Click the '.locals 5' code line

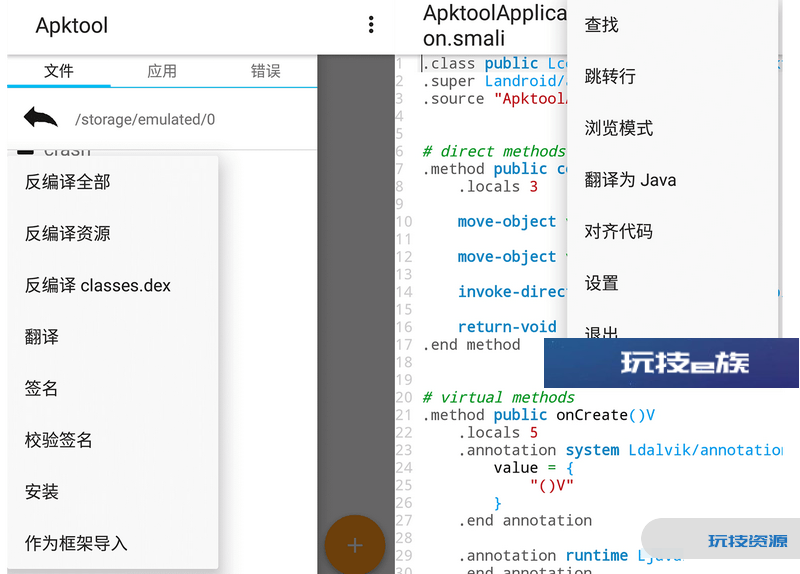498,432
